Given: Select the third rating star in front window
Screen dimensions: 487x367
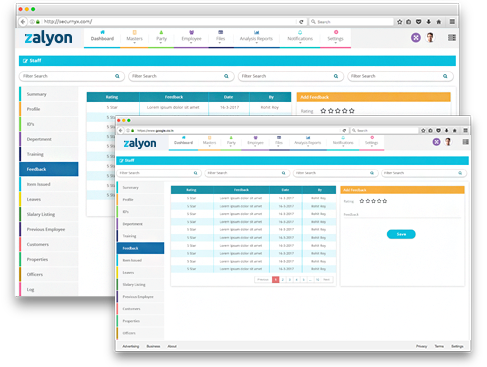Looking at the screenshot, I should (x=373, y=201).
